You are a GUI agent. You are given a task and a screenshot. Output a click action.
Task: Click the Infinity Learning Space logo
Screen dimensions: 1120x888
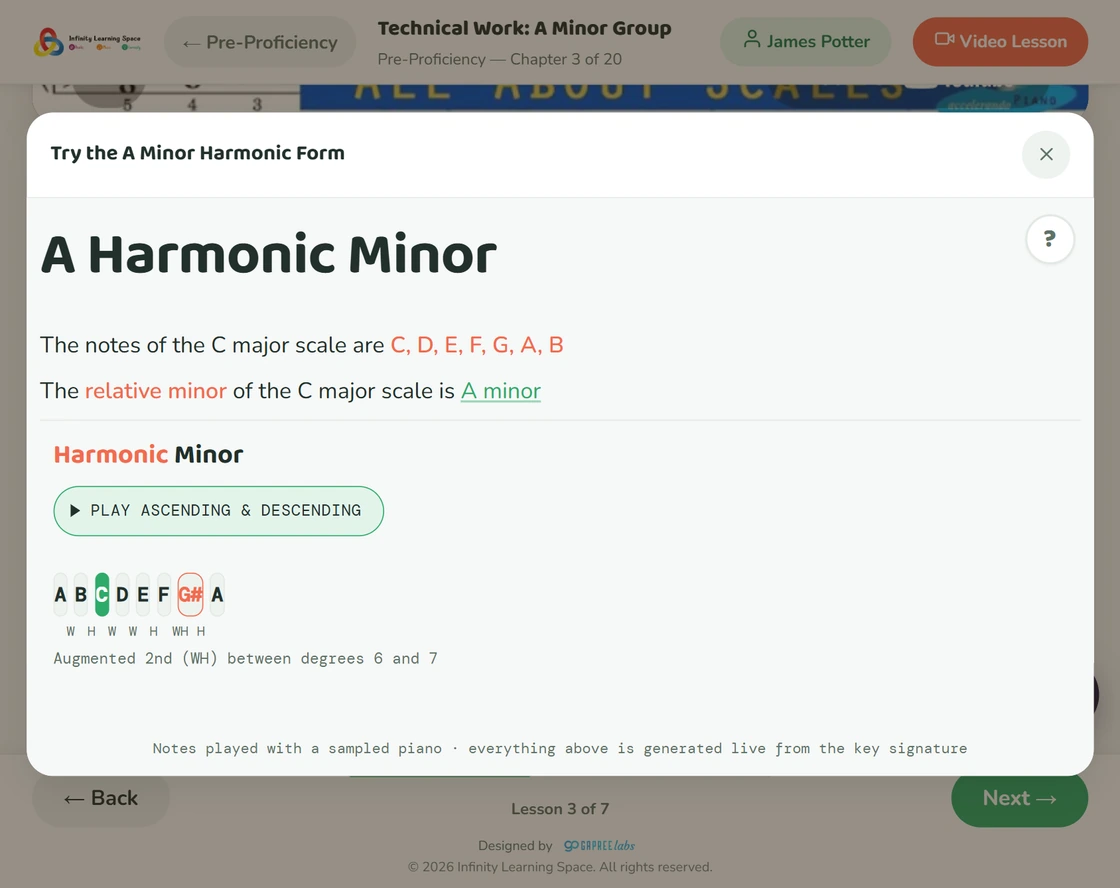[x=87, y=42]
